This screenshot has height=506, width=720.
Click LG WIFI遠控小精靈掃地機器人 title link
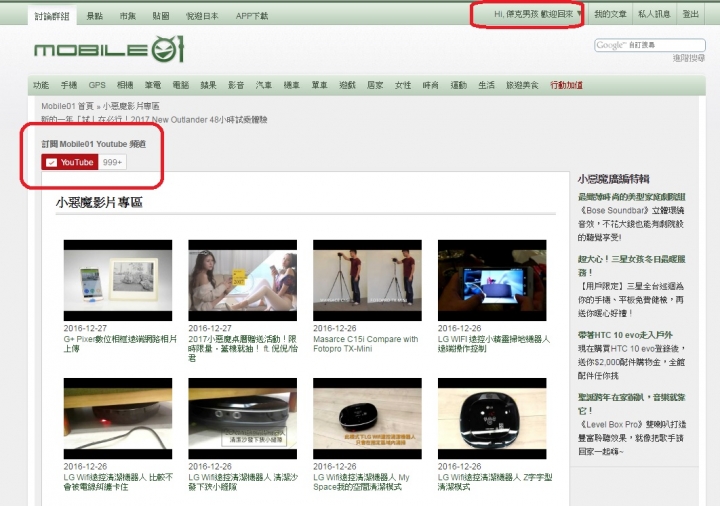494,343
